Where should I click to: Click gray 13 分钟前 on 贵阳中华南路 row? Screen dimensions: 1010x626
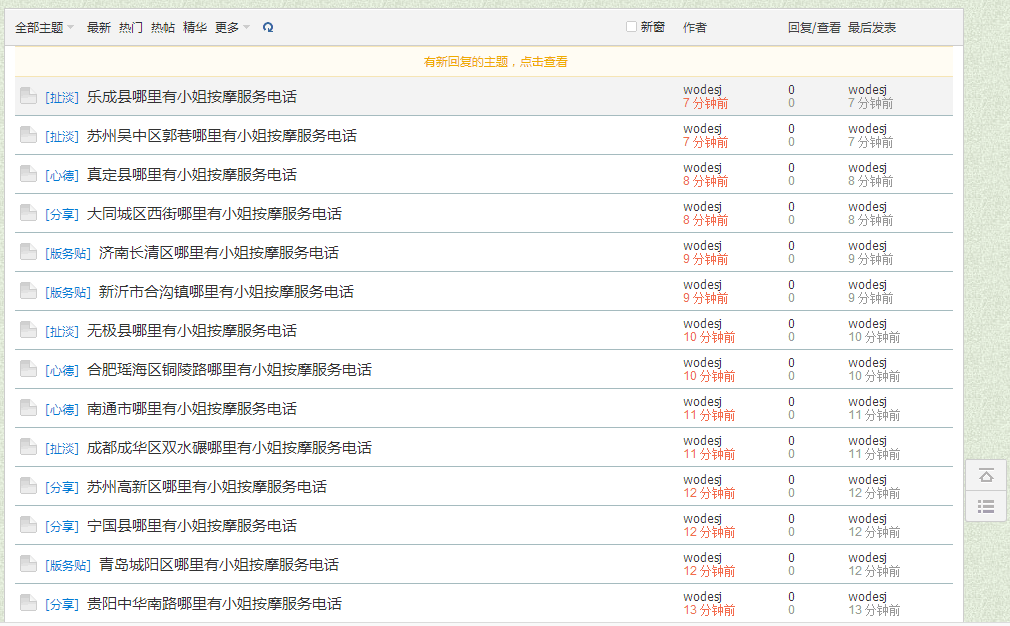pos(874,611)
